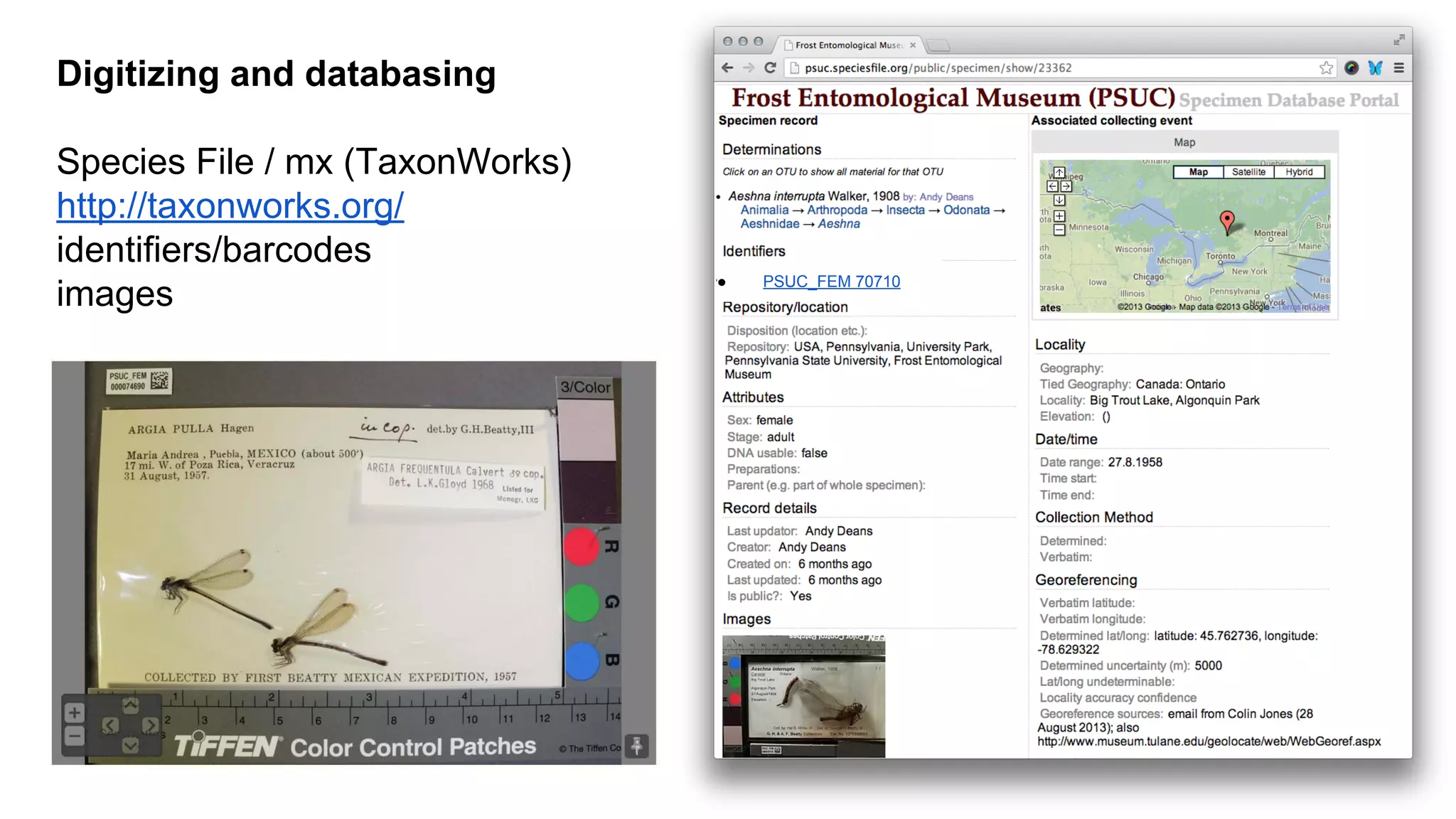This screenshot has height=819, width=1456.
Task: Follow the Odonata taxonomy link
Action: click(x=966, y=210)
